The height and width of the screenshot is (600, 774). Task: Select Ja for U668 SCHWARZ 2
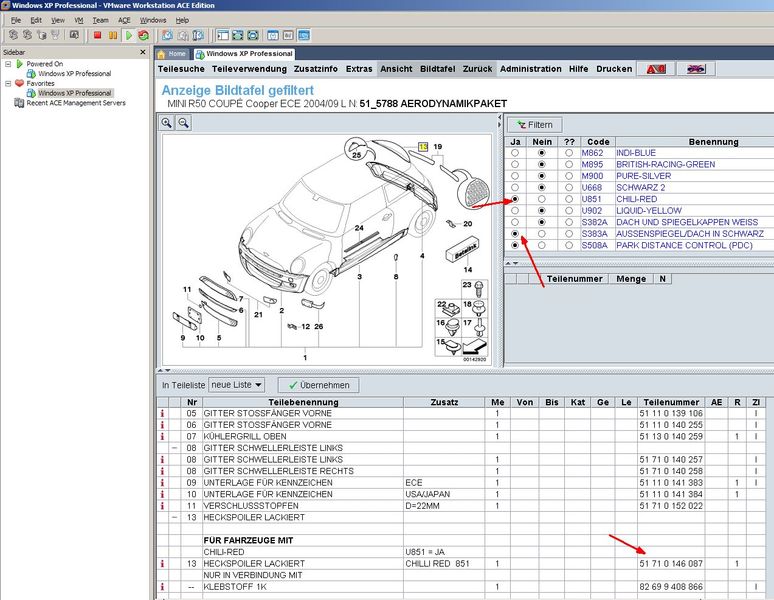click(515, 188)
